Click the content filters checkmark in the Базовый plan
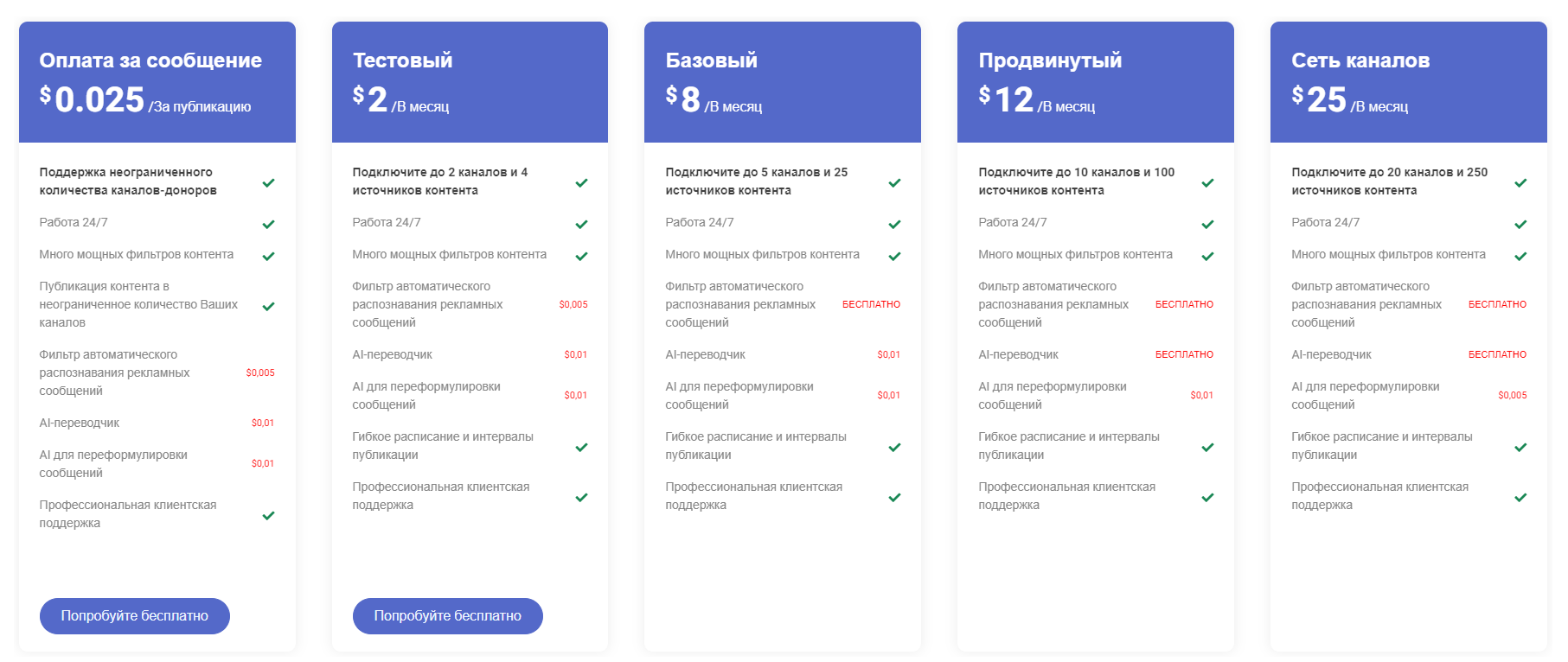Image resolution: width=1568 pixels, height=662 pixels. coord(895,256)
